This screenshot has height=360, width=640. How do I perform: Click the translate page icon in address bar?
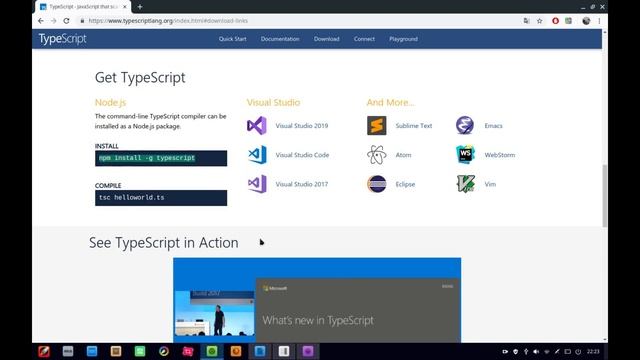[x=527, y=21]
